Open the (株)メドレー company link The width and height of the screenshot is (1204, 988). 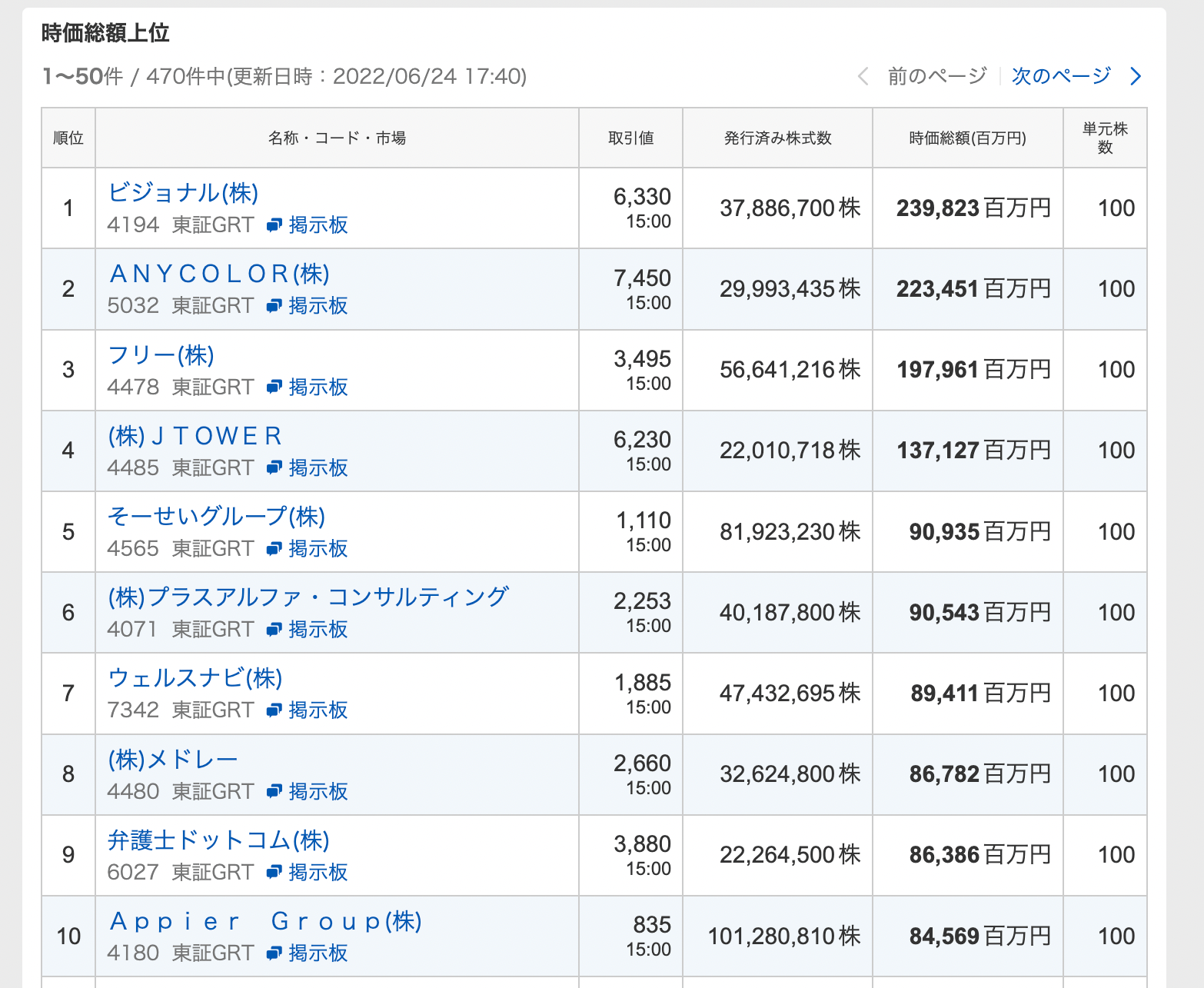(x=173, y=759)
